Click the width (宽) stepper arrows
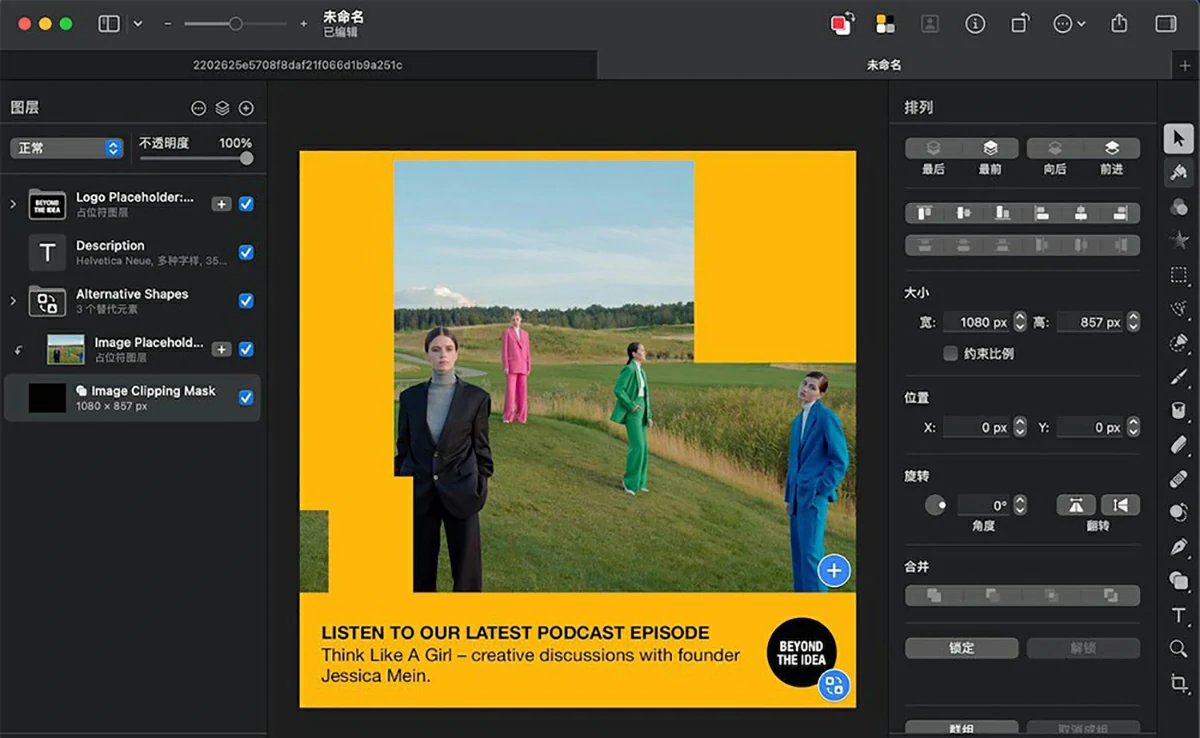This screenshot has height=738, width=1200. [x=1020, y=322]
